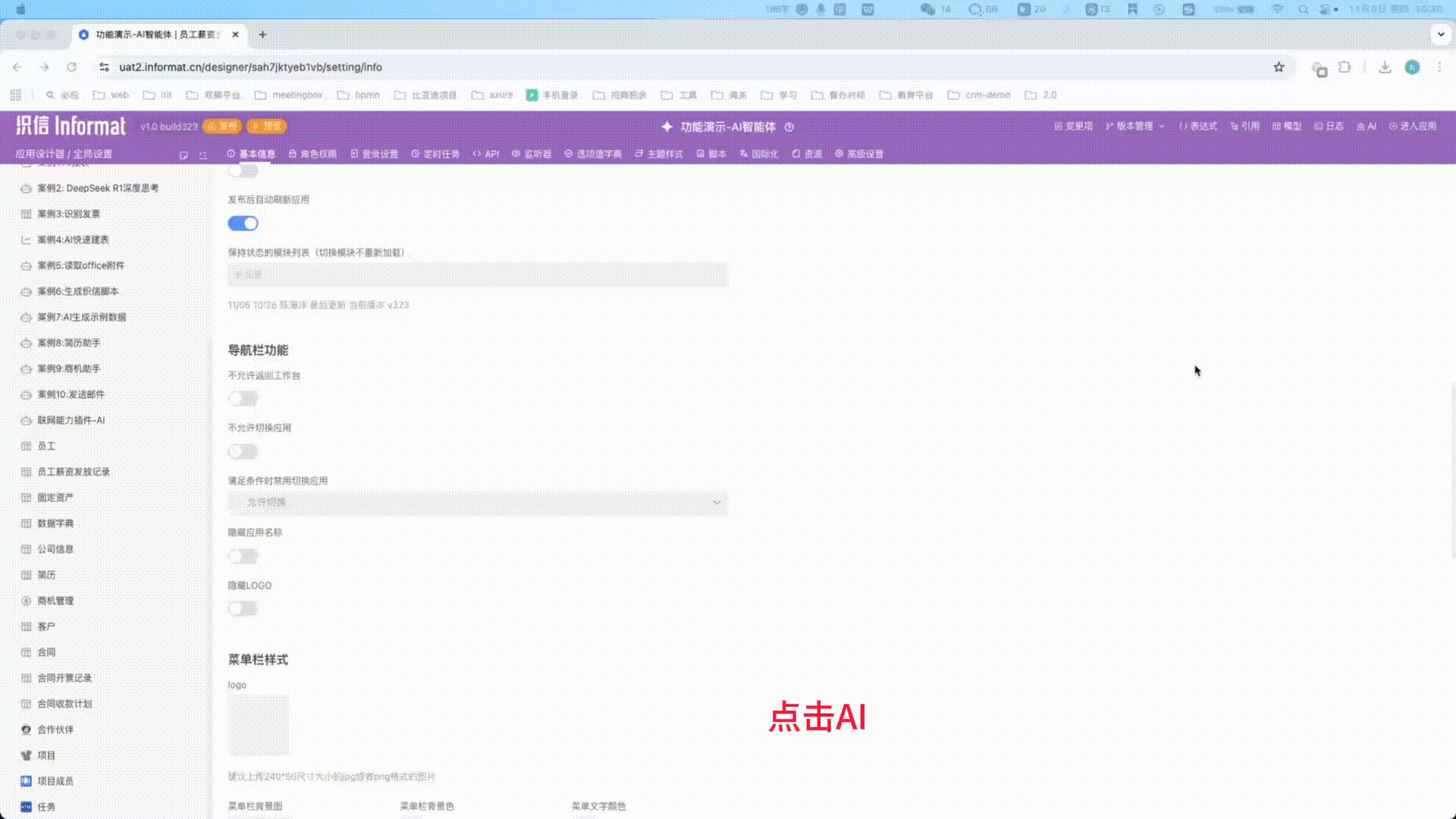Viewport: 1456px width, 819px height.
Task: Select the 登录设置 tab
Action: pyautogui.click(x=374, y=153)
